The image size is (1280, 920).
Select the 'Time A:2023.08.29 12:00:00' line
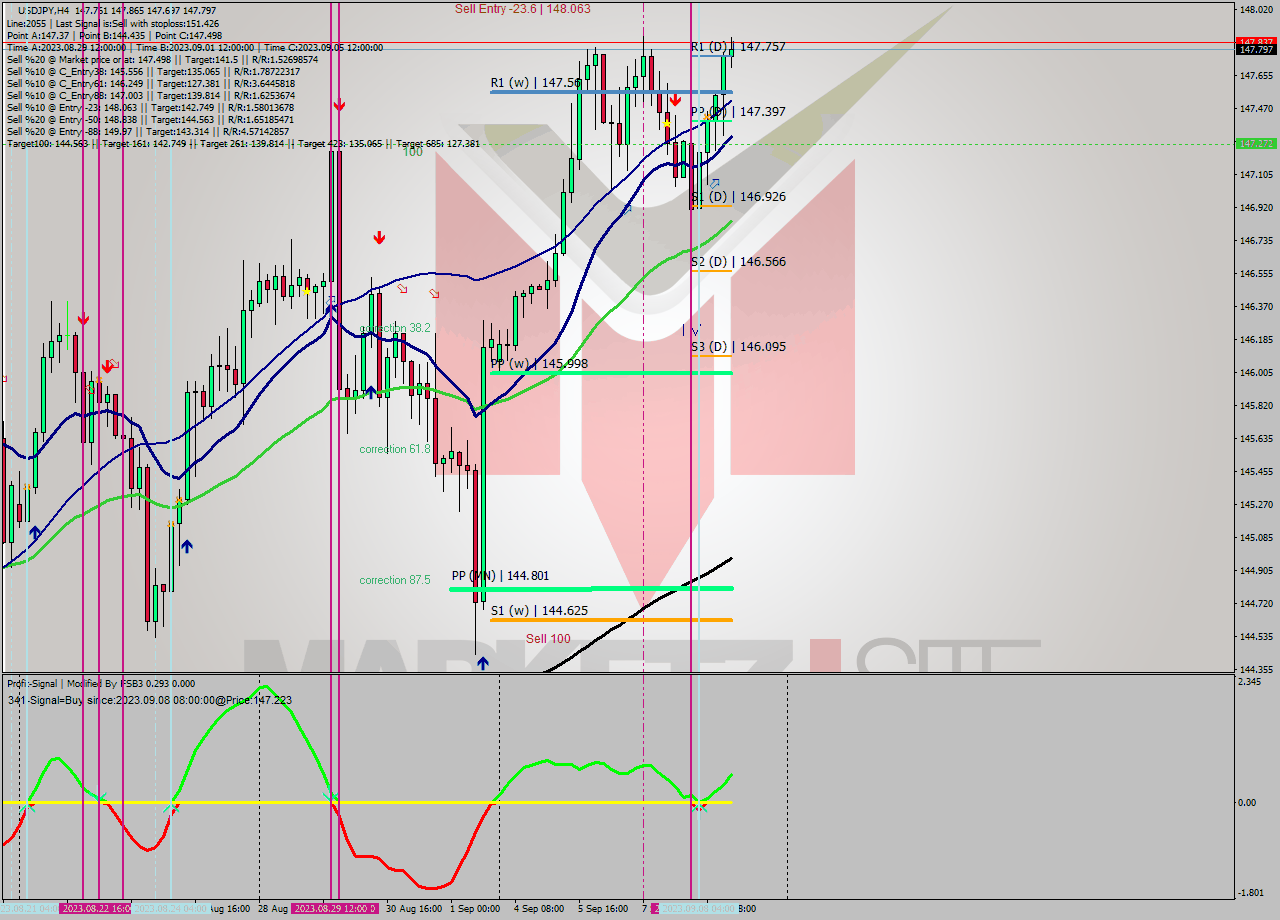click(x=194, y=47)
